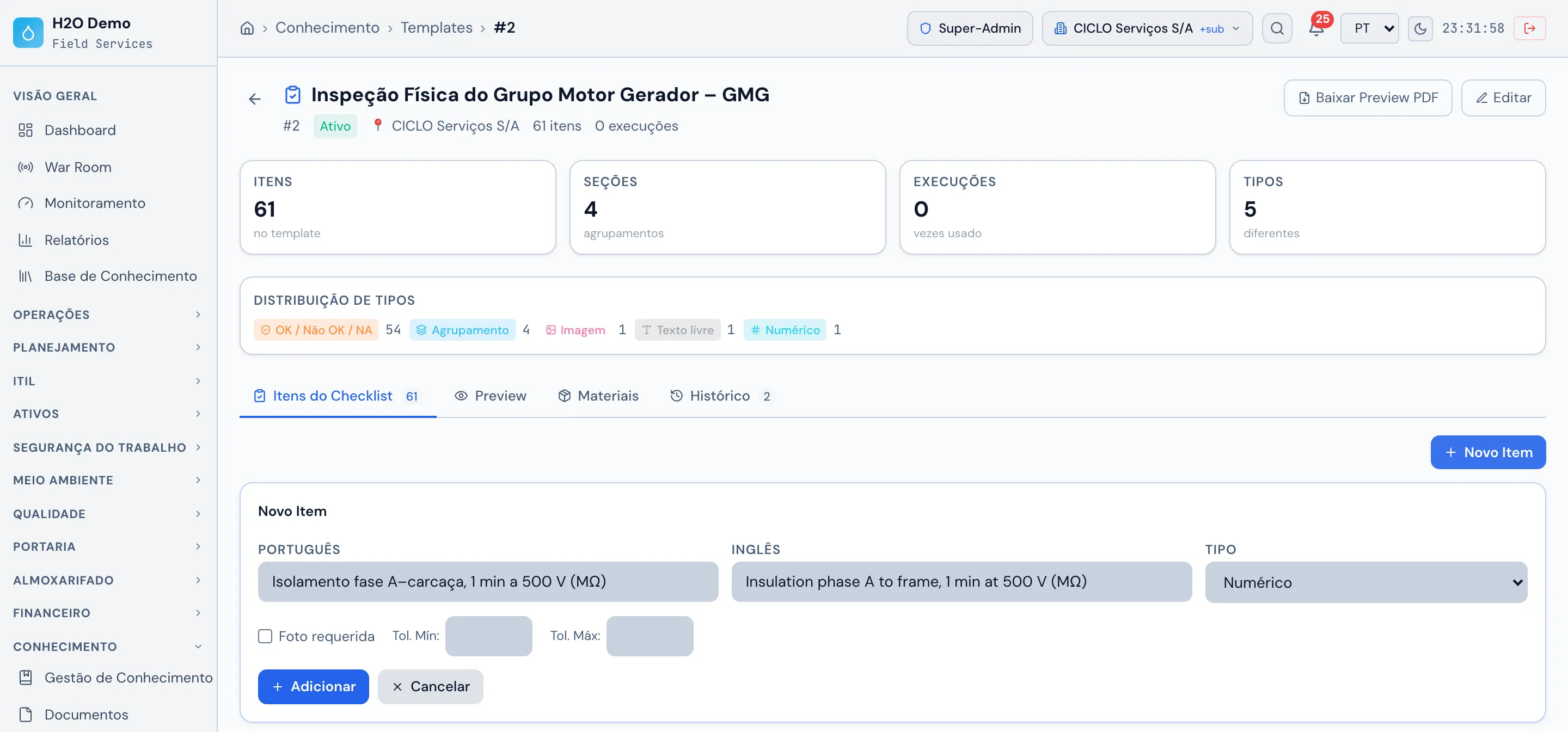The width and height of the screenshot is (1568, 732).
Task: Click the Conhecimento breadcrumb link
Action: coord(327,28)
